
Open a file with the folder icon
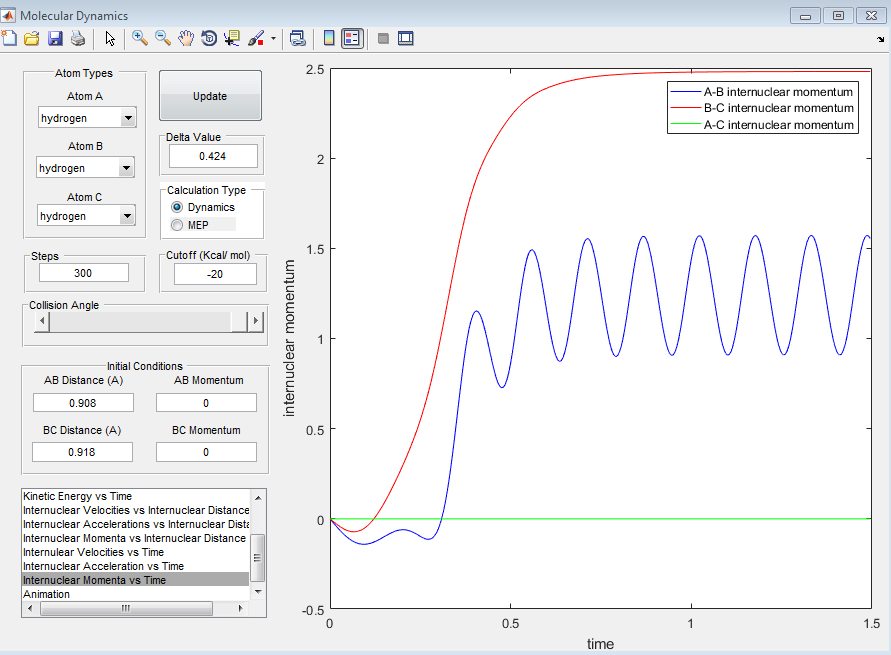coord(32,39)
